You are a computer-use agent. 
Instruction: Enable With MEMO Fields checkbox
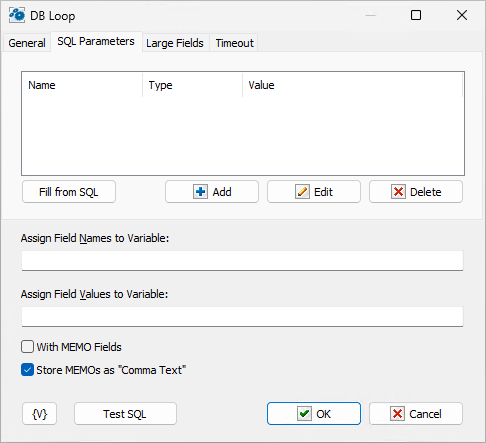(27, 347)
